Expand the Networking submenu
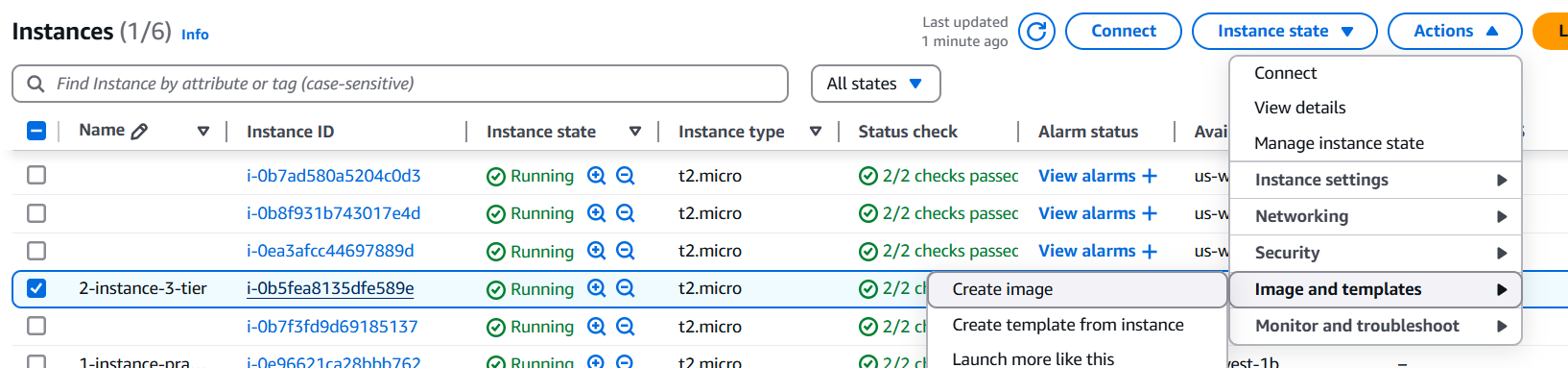This screenshot has width=1568, height=368. (1376, 216)
